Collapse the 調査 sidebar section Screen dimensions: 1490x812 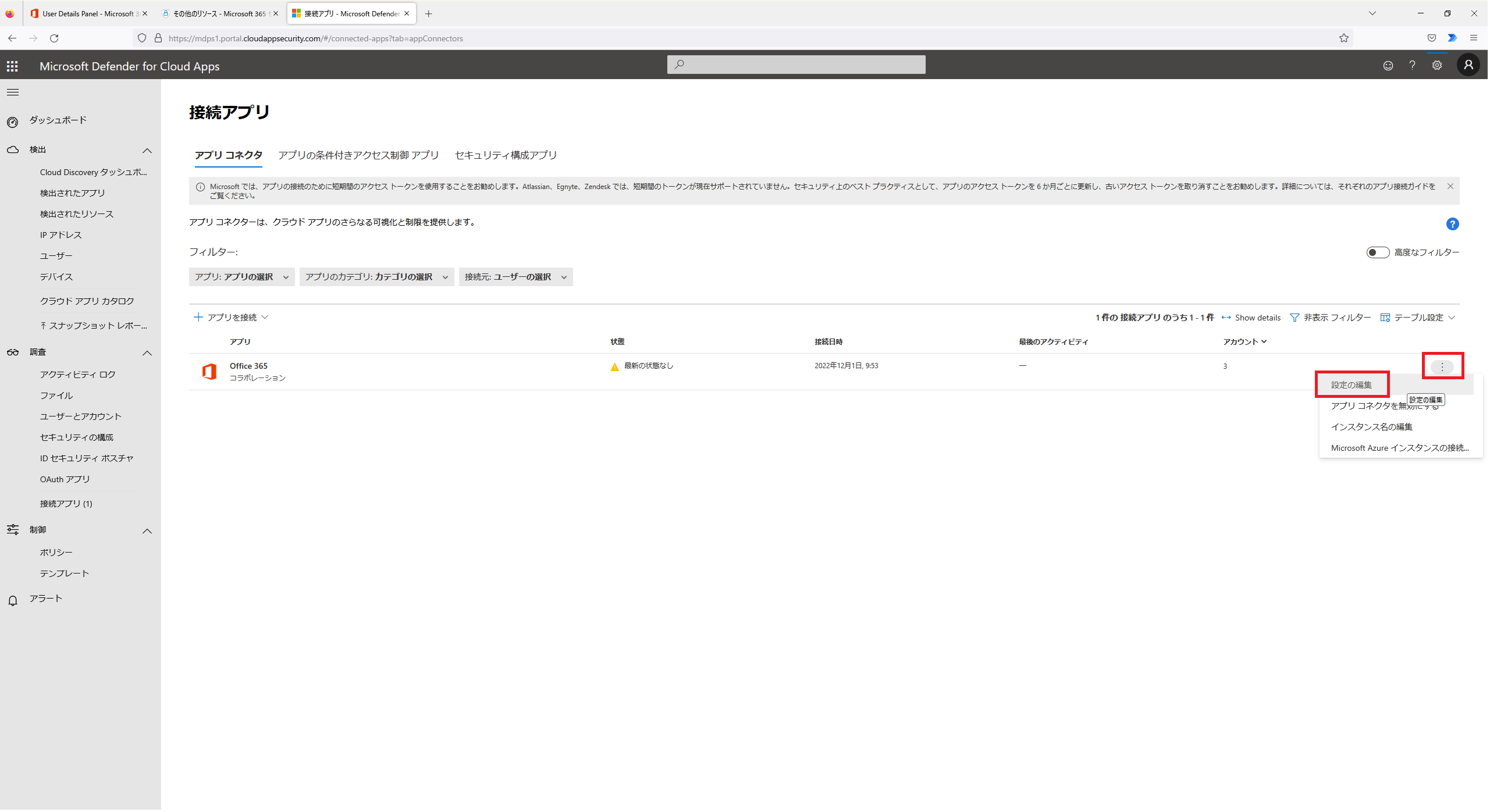point(147,354)
